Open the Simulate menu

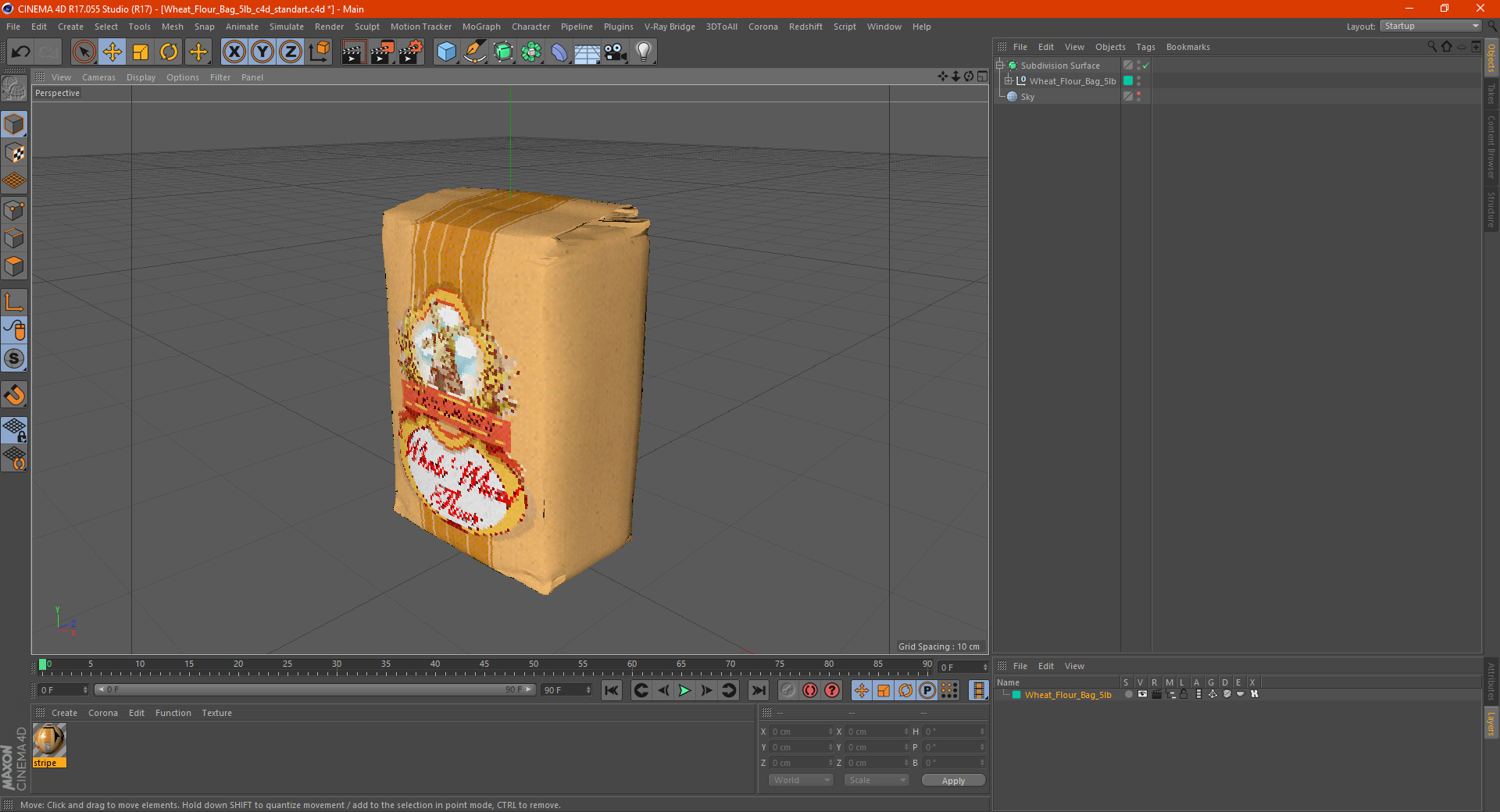pos(287,27)
